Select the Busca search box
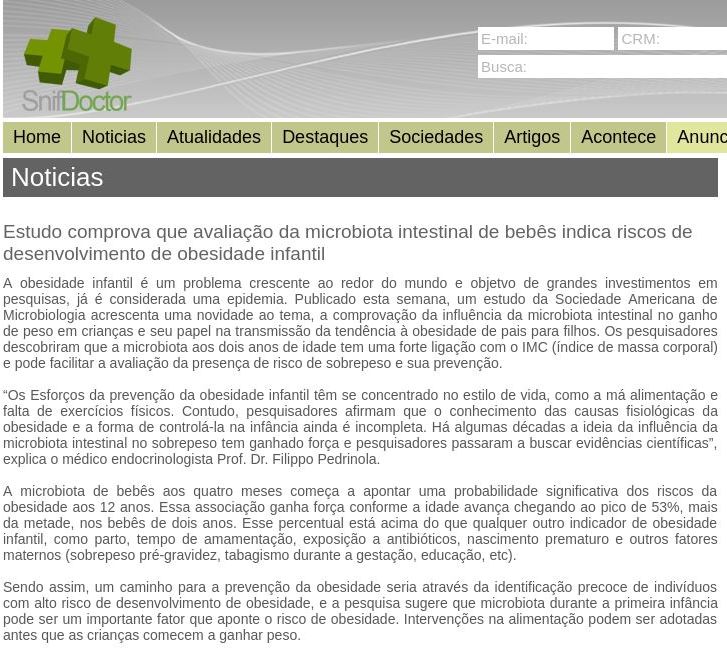 602,67
